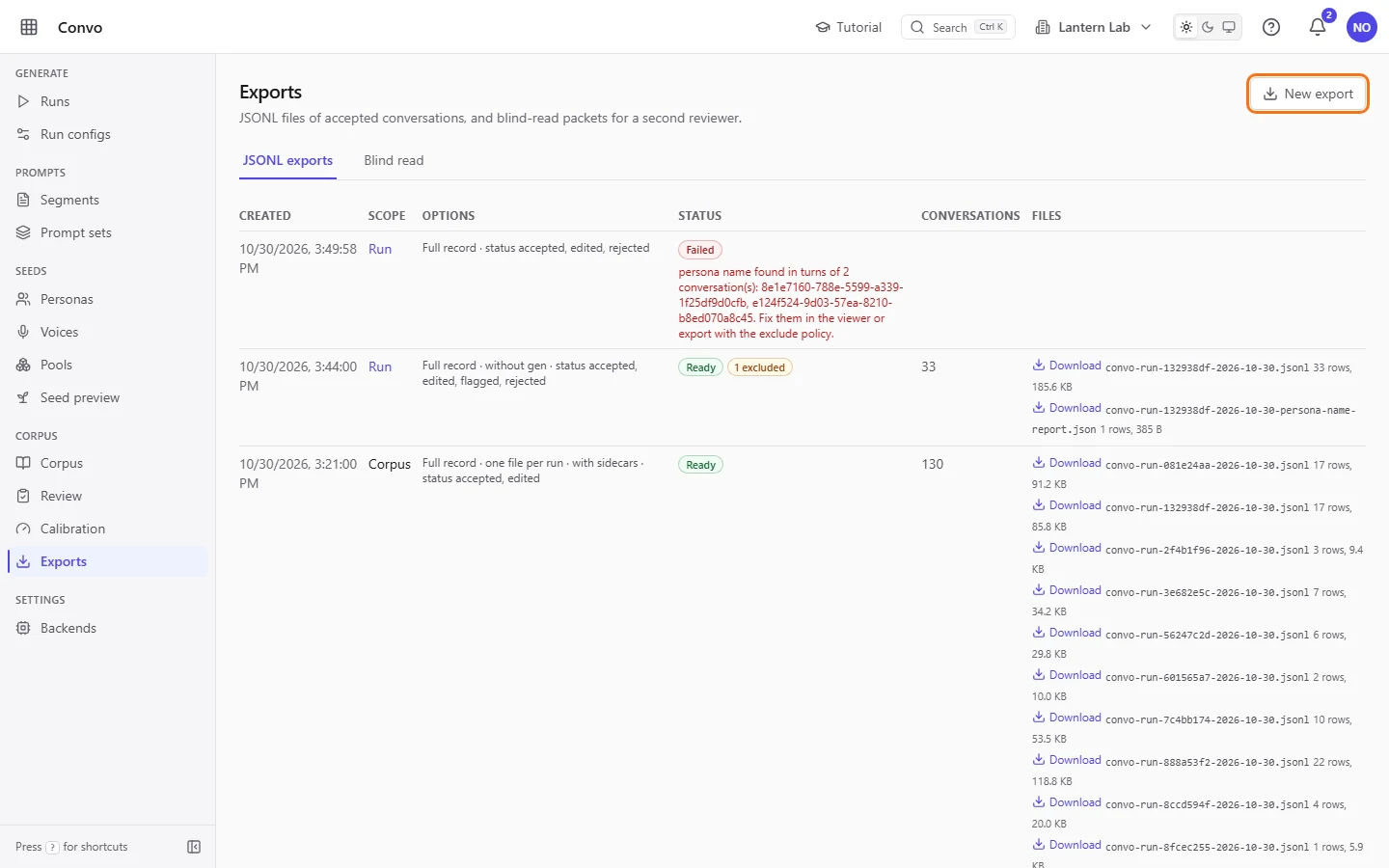Screen dimensions: 1389x868
Task: Download convo-run-3e682e5c jsonl file
Action: click(1067, 590)
